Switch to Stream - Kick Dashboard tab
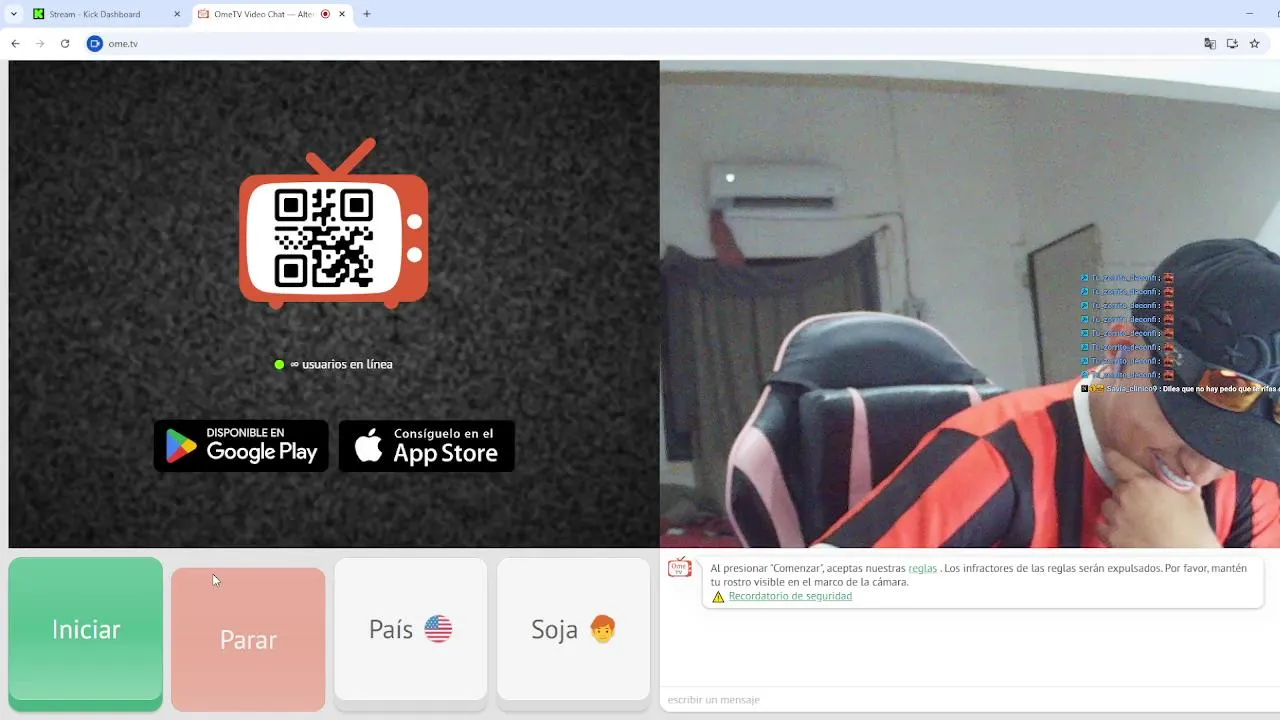Image resolution: width=1280 pixels, height=720 pixels. point(107,14)
